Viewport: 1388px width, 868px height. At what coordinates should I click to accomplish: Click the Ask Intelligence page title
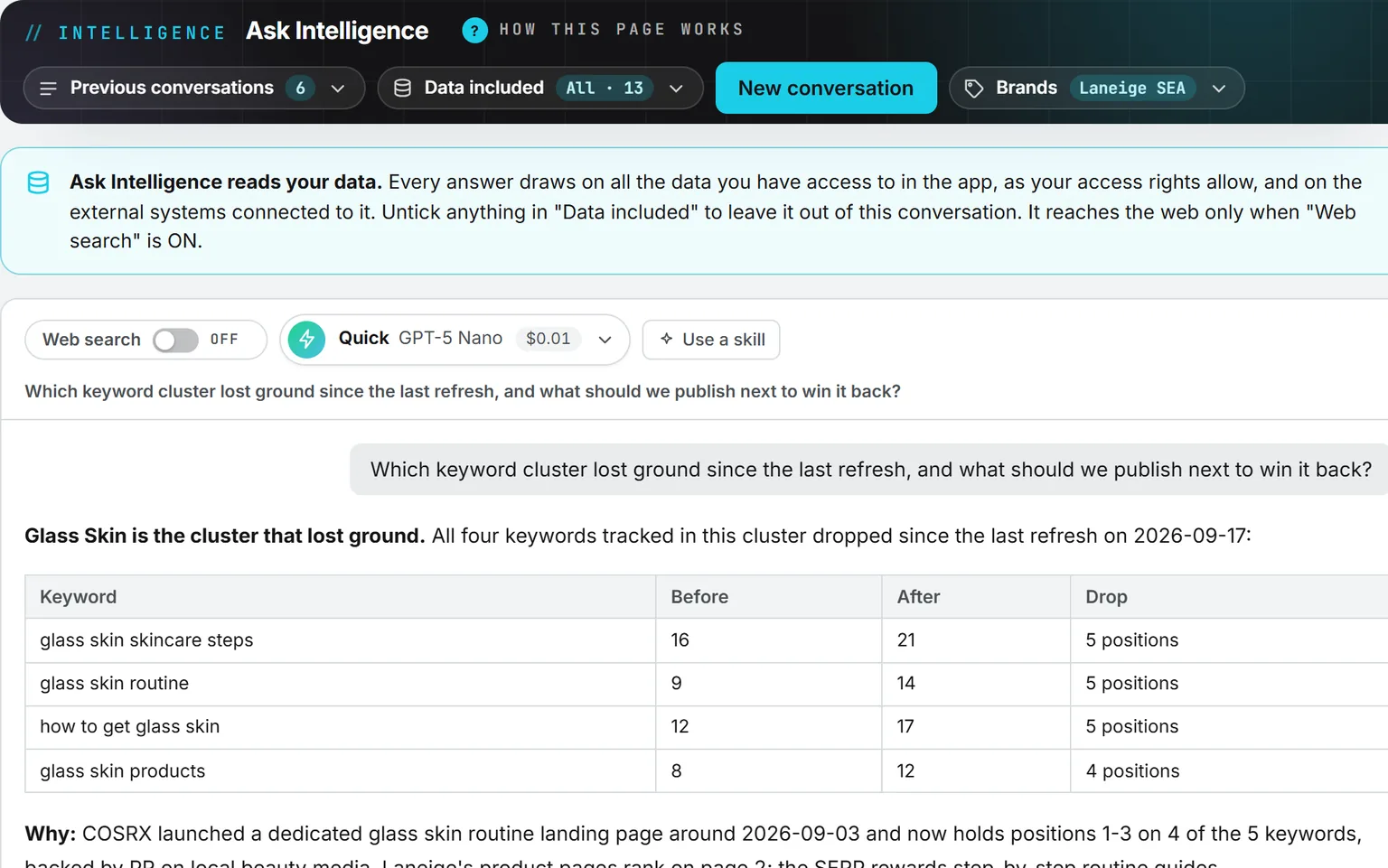[x=337, y=31]
